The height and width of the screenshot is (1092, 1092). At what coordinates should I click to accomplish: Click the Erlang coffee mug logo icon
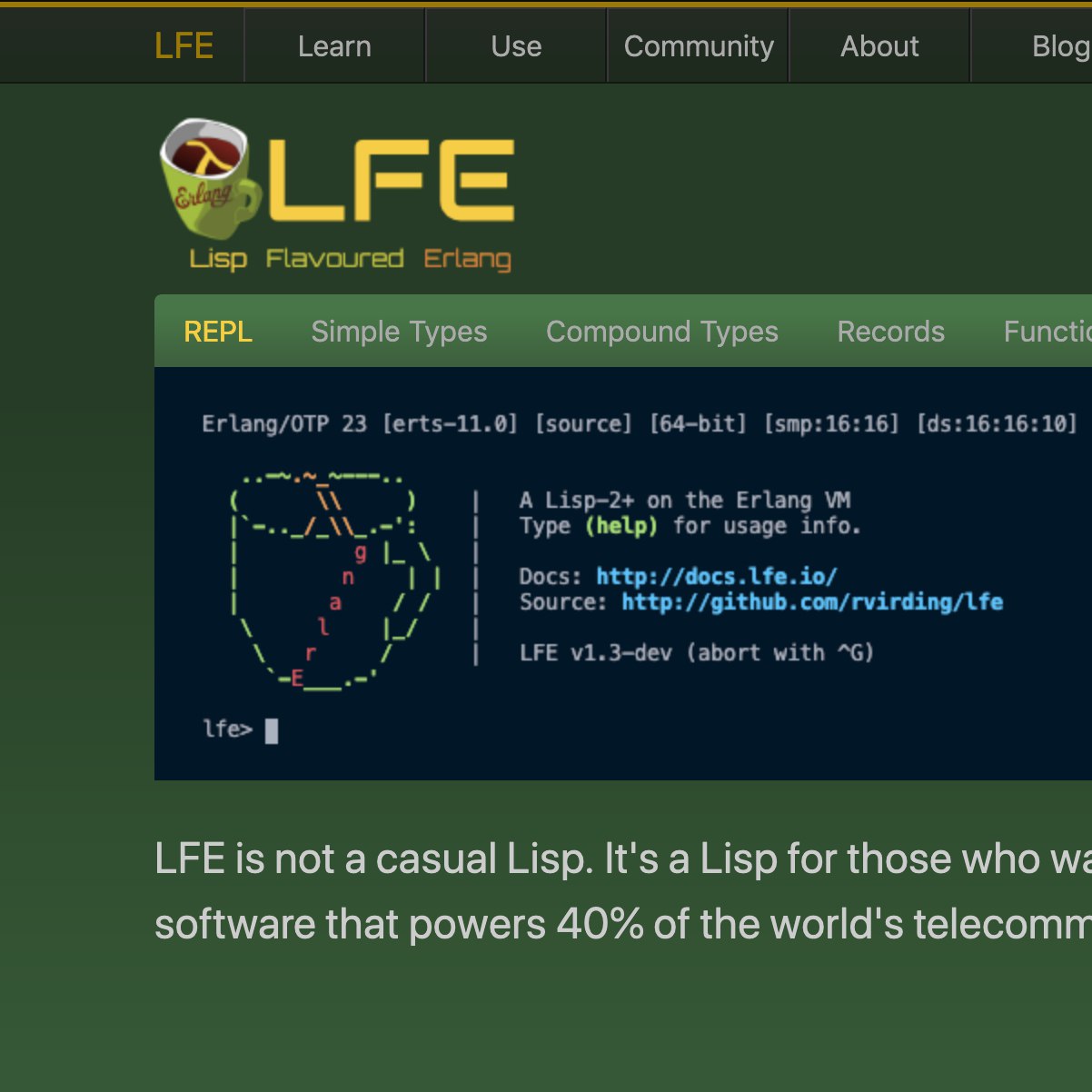[x=210, y=178]
